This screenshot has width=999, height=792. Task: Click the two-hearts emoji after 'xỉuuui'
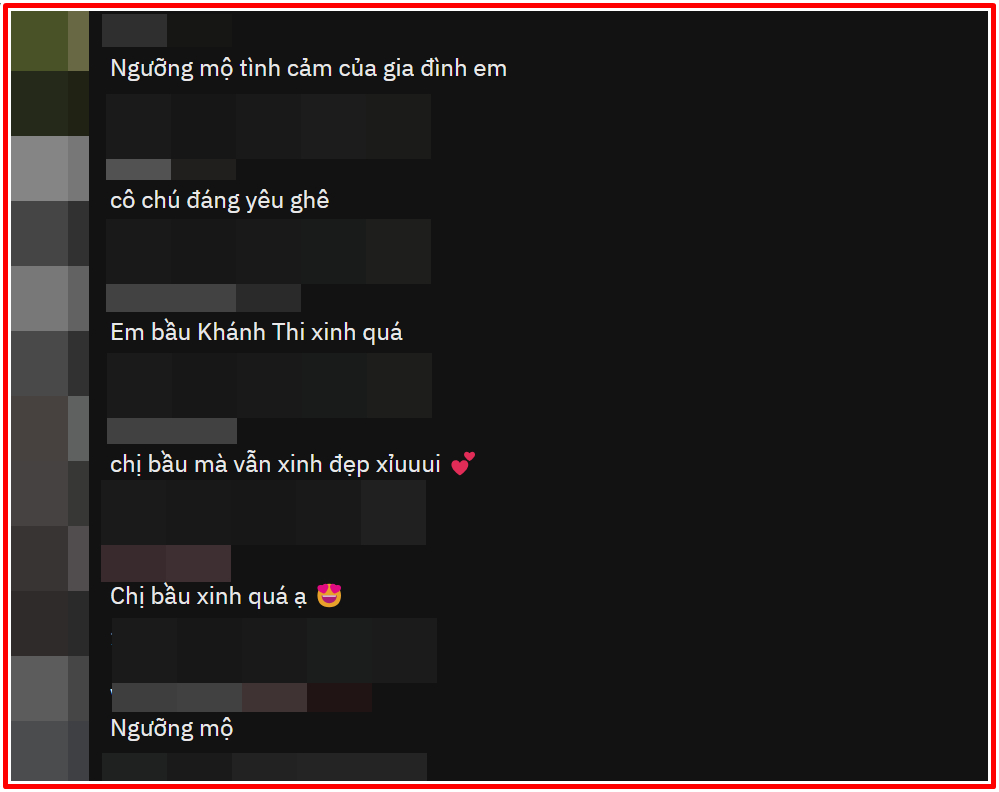click(x=463, y=463)
